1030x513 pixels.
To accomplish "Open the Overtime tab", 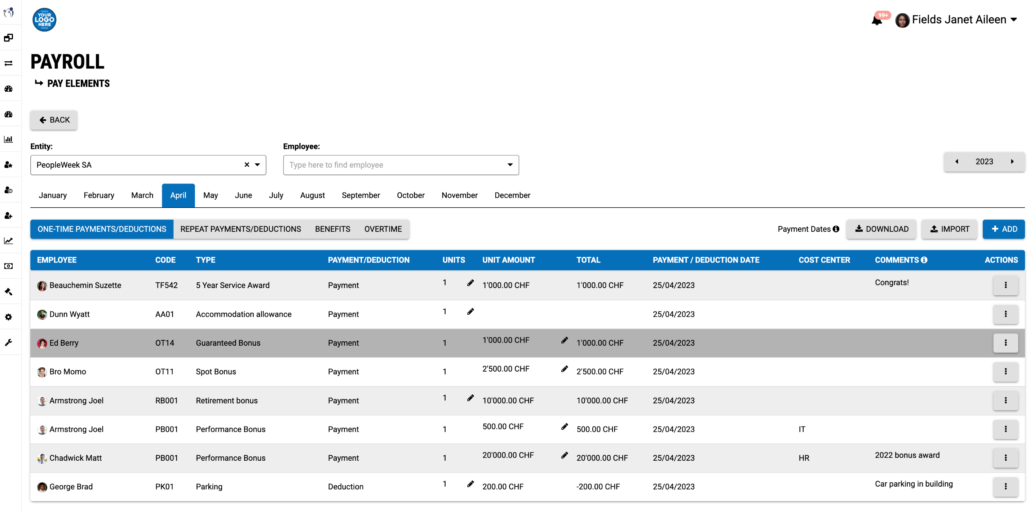I will pos(383,229).
